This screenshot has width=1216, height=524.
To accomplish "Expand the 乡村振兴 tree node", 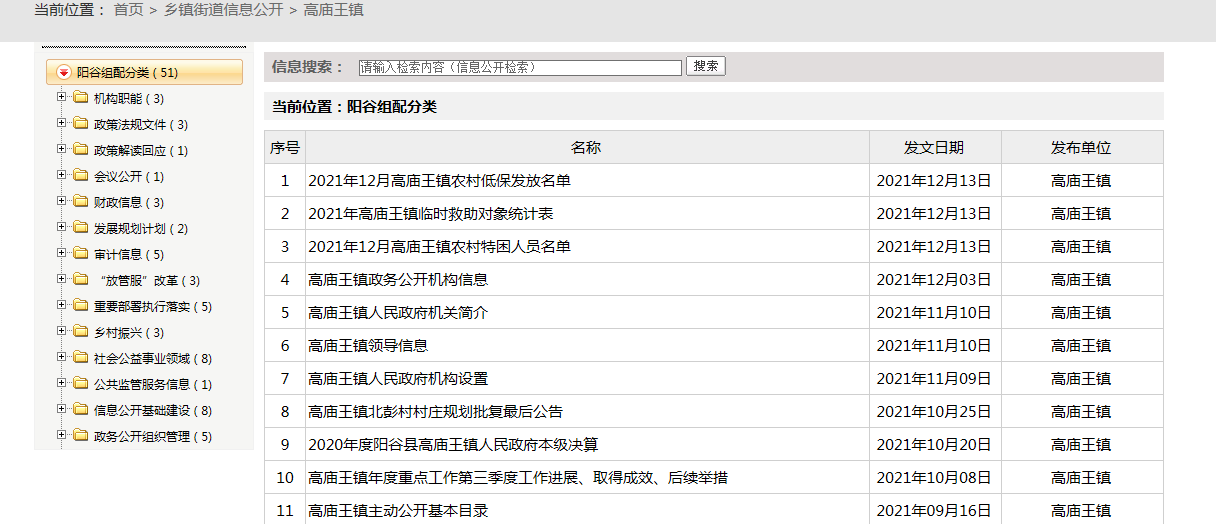I will click(62, 332).
